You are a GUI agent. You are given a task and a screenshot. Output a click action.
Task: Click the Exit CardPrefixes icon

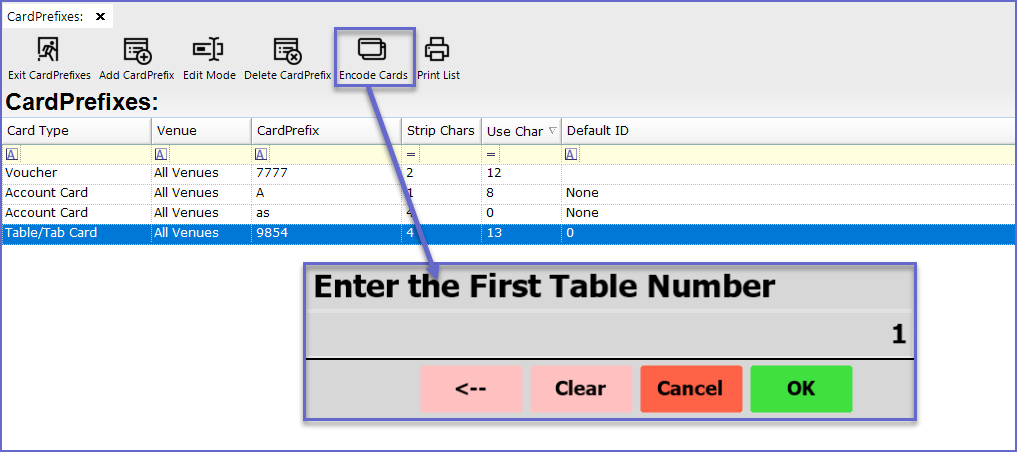(49, 50)
